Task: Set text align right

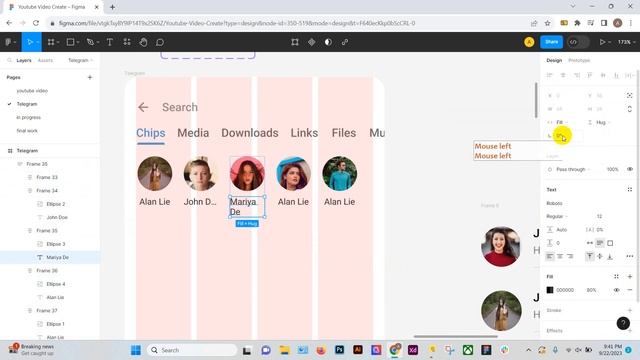Action: click(x=570, y=256)
